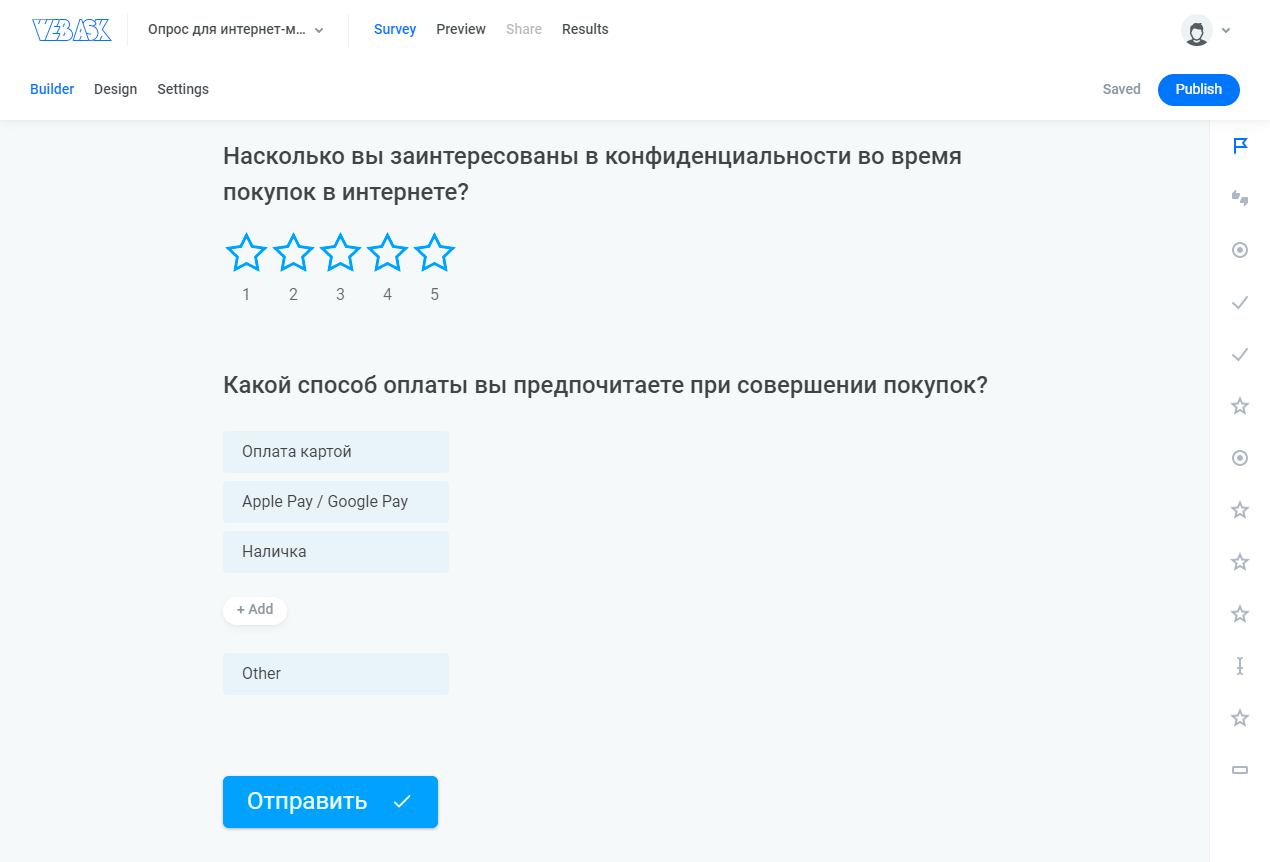Open the quotes question in the sidebar
The image size is (1270, 862).
click(1240, 198)
